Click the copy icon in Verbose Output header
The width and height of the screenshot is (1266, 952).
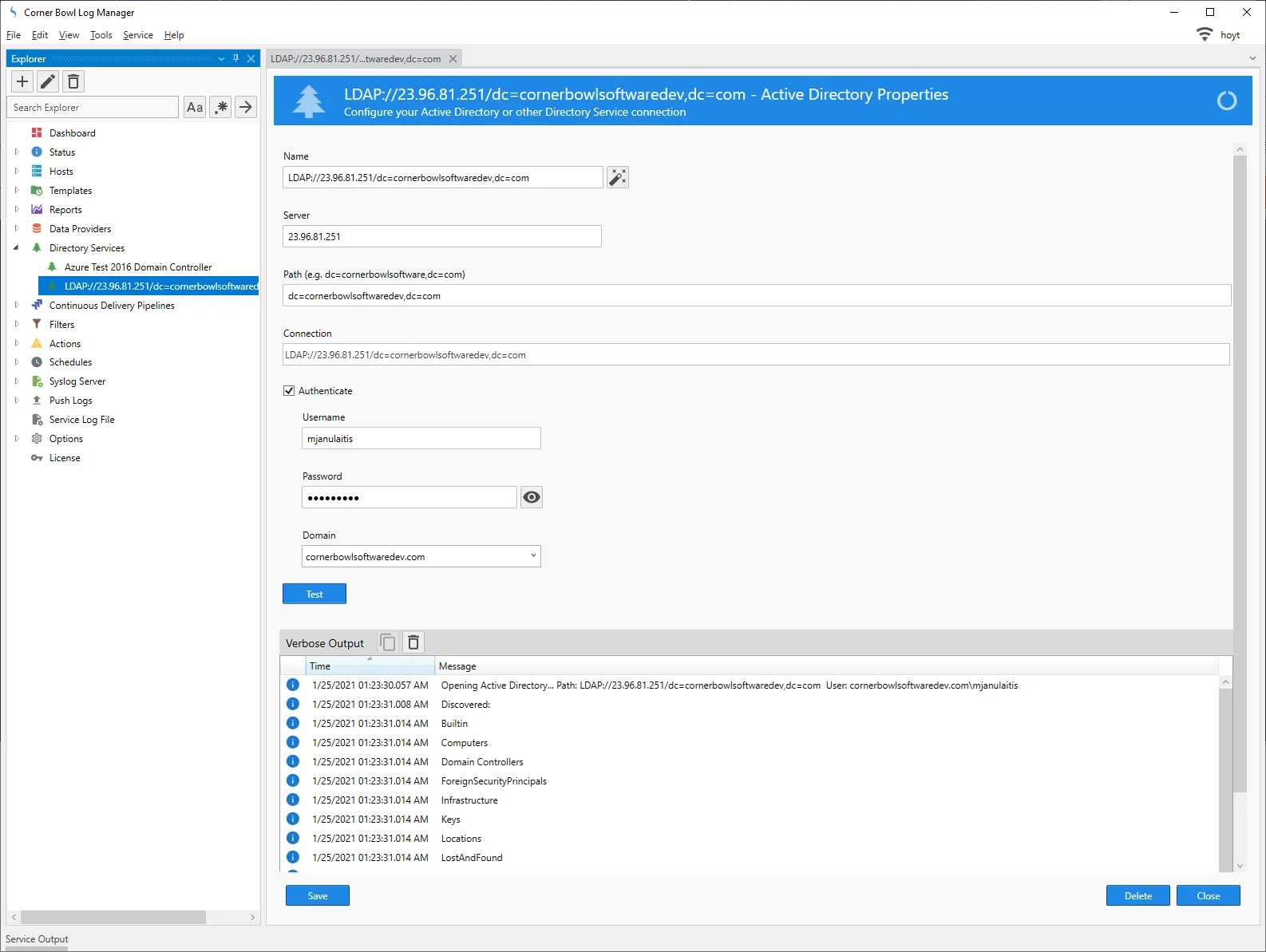pyautogui.click(x=388, y=642)
